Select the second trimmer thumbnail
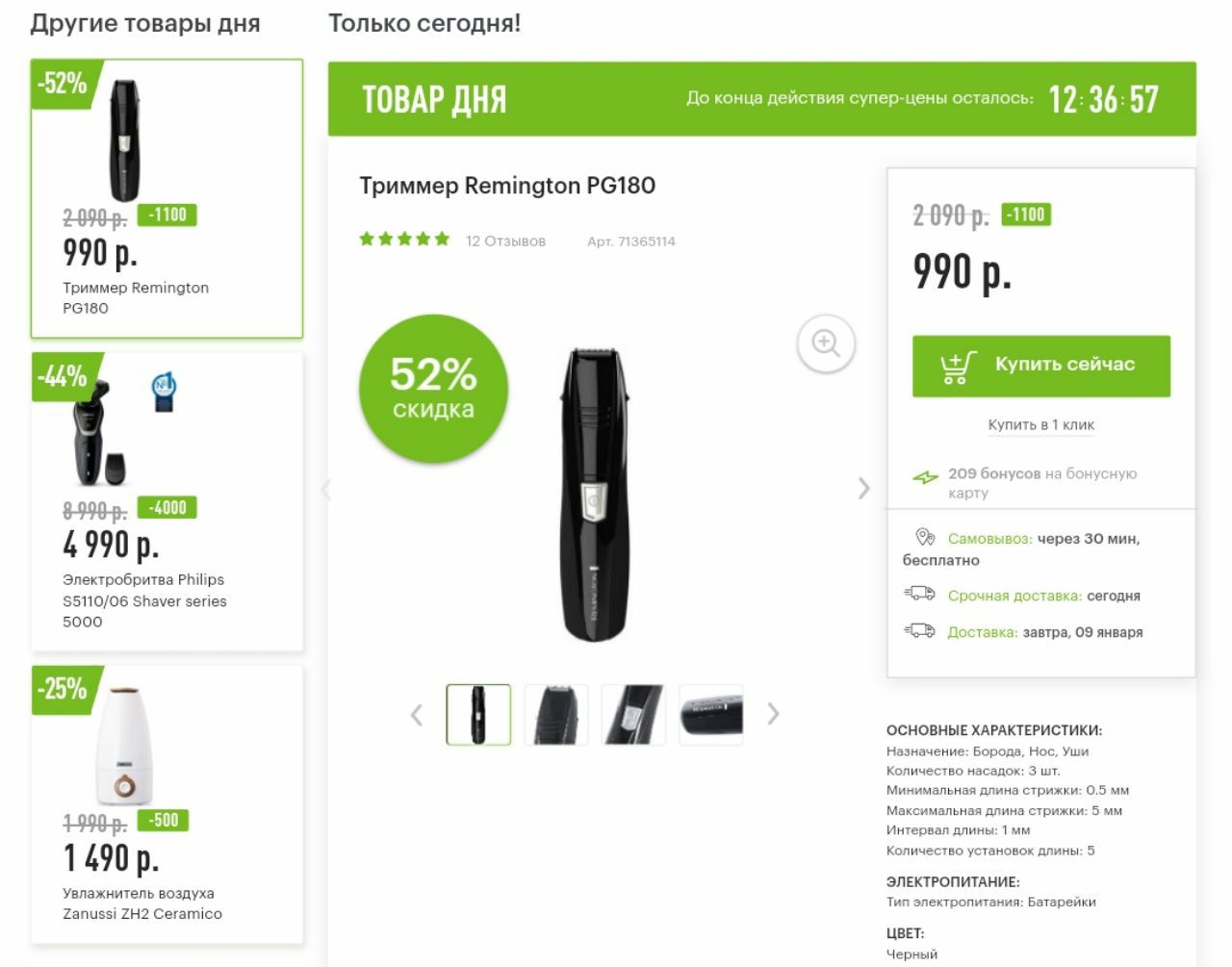 556,715
